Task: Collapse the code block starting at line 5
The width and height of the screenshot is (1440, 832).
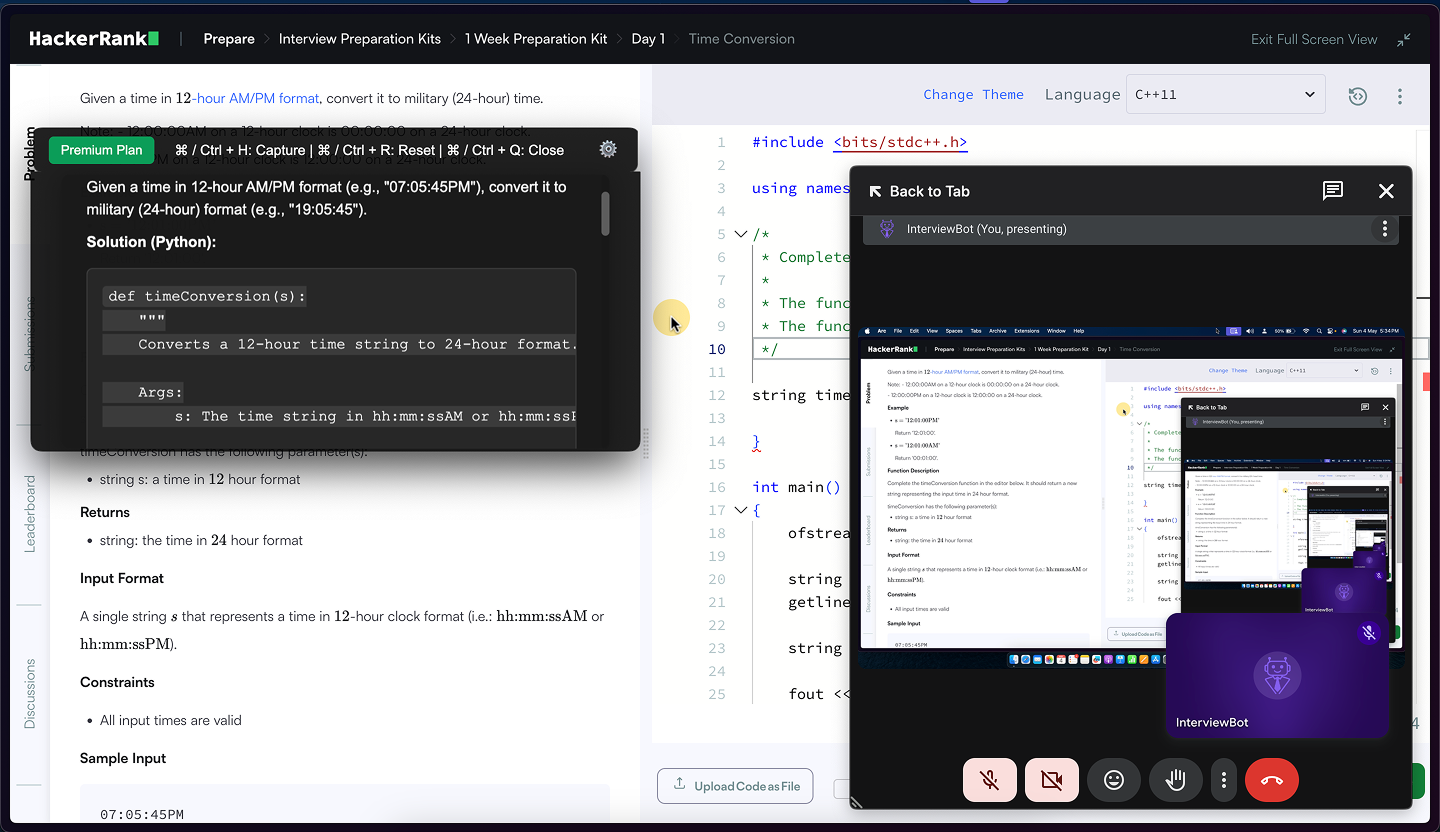Action: pyautogui.click(x=739, y=233)
